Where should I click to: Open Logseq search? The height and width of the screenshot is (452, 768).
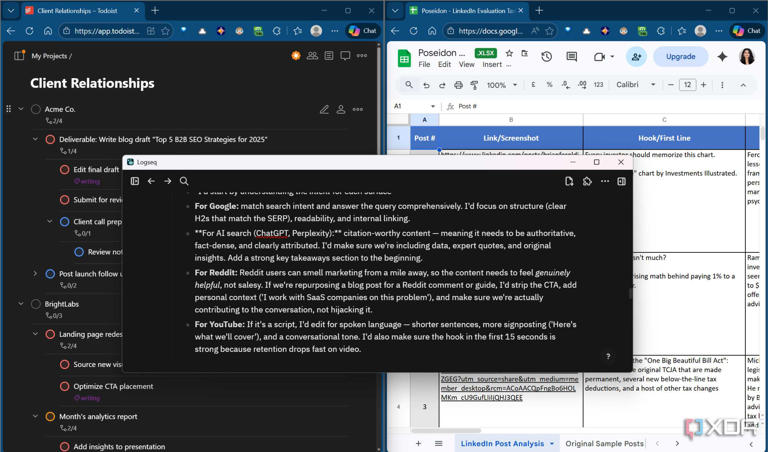coord(184,181)
